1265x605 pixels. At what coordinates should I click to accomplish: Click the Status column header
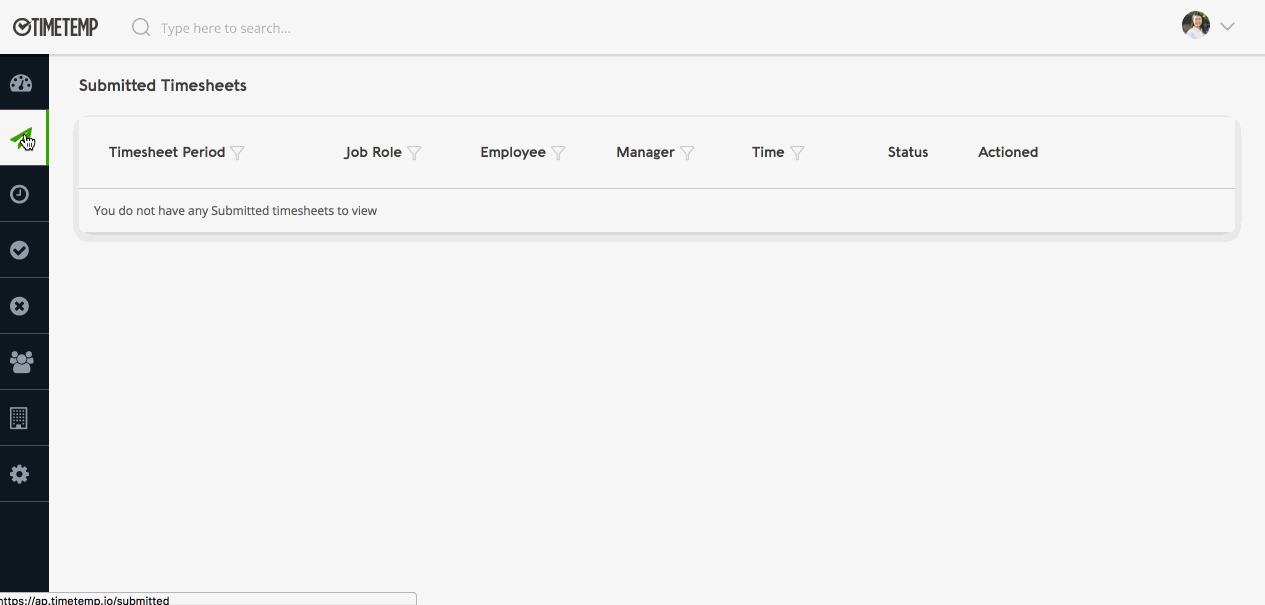click(x=907, y=152)
